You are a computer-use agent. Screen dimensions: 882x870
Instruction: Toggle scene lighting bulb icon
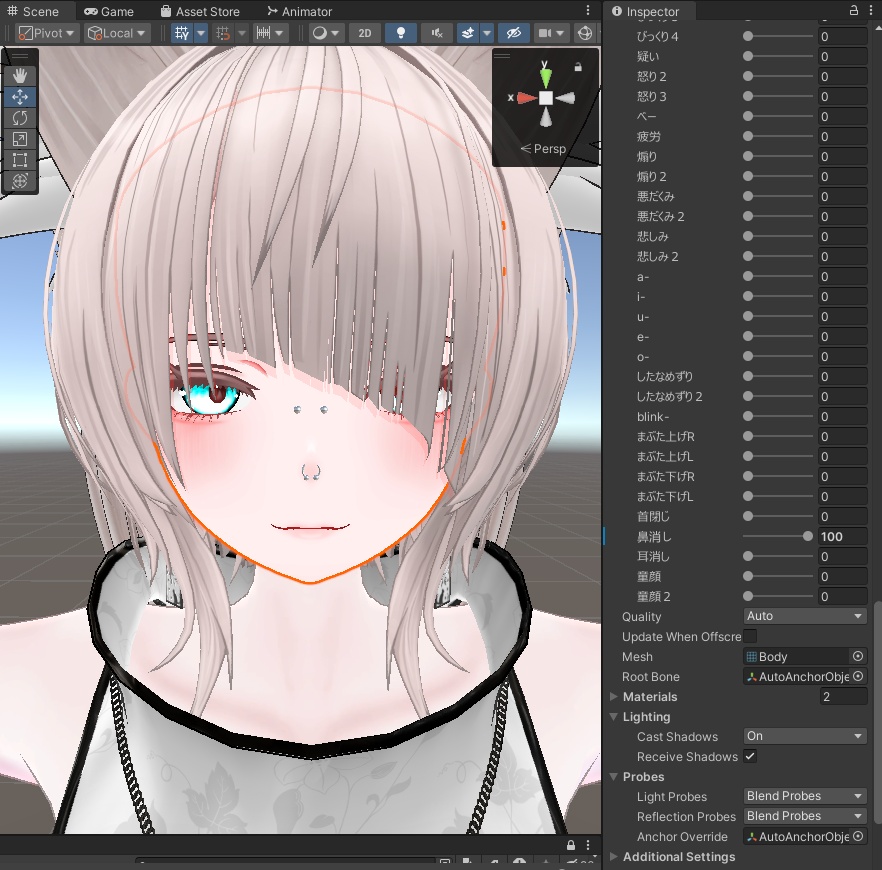(x=400, y=33)
